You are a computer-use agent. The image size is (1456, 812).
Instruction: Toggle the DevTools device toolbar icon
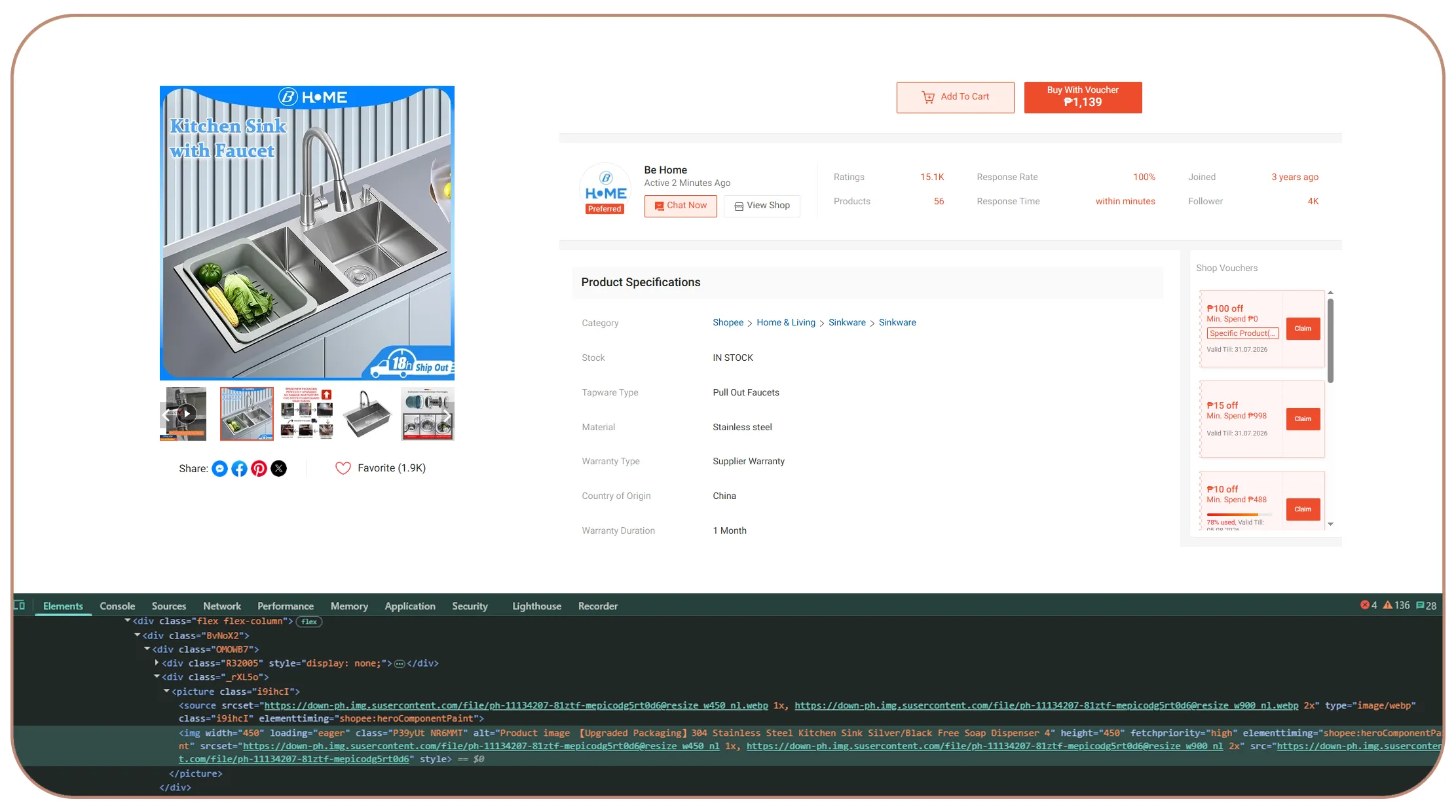coord(20,606)
